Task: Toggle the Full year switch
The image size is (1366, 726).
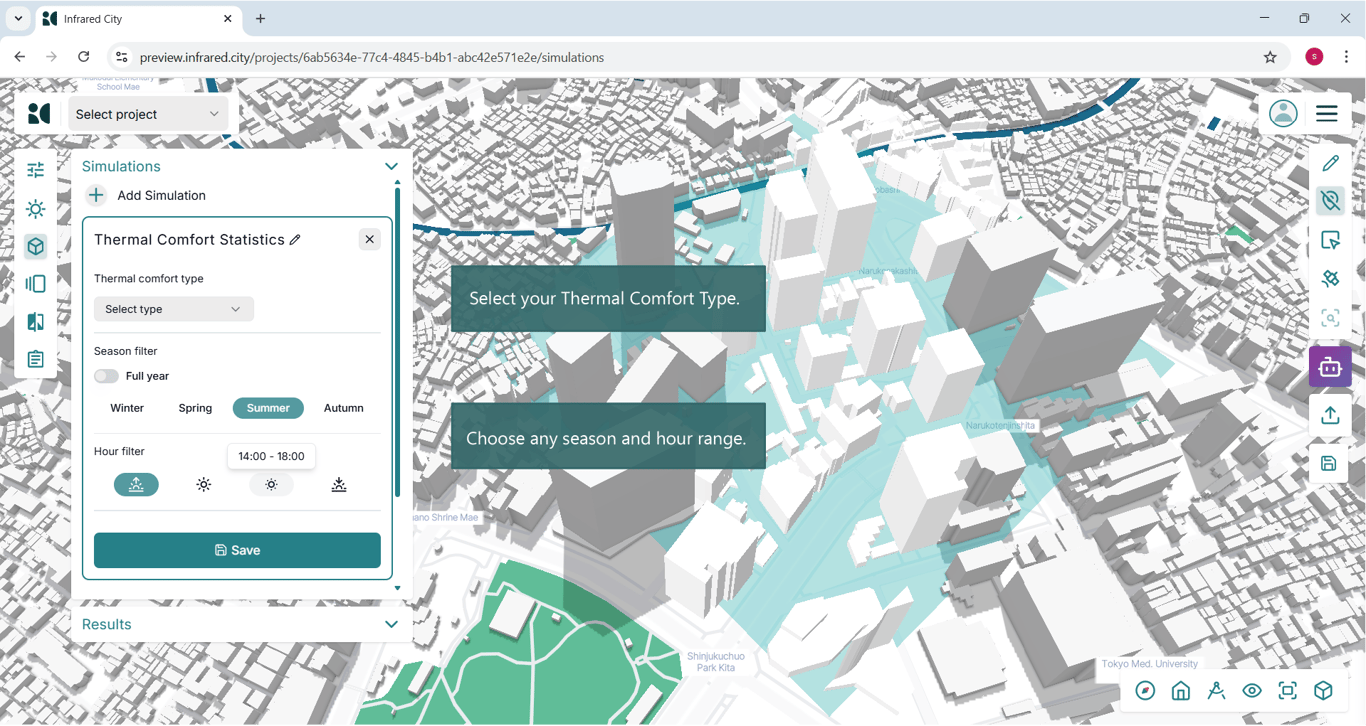Action: tap(106, 376)
